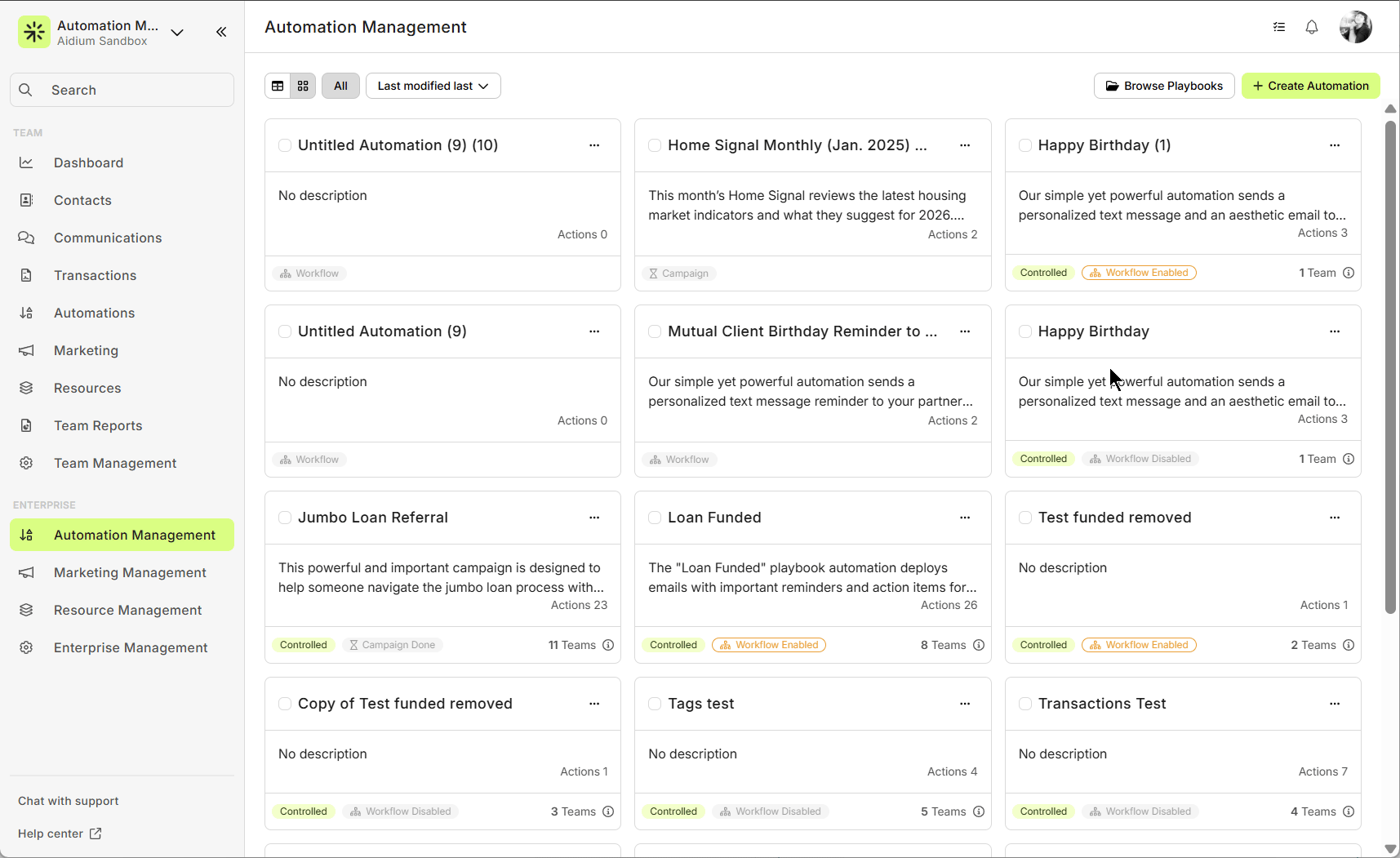Click info icon next to 11 Teams
Screen dimensions: 1400x858
coord(608,645)
